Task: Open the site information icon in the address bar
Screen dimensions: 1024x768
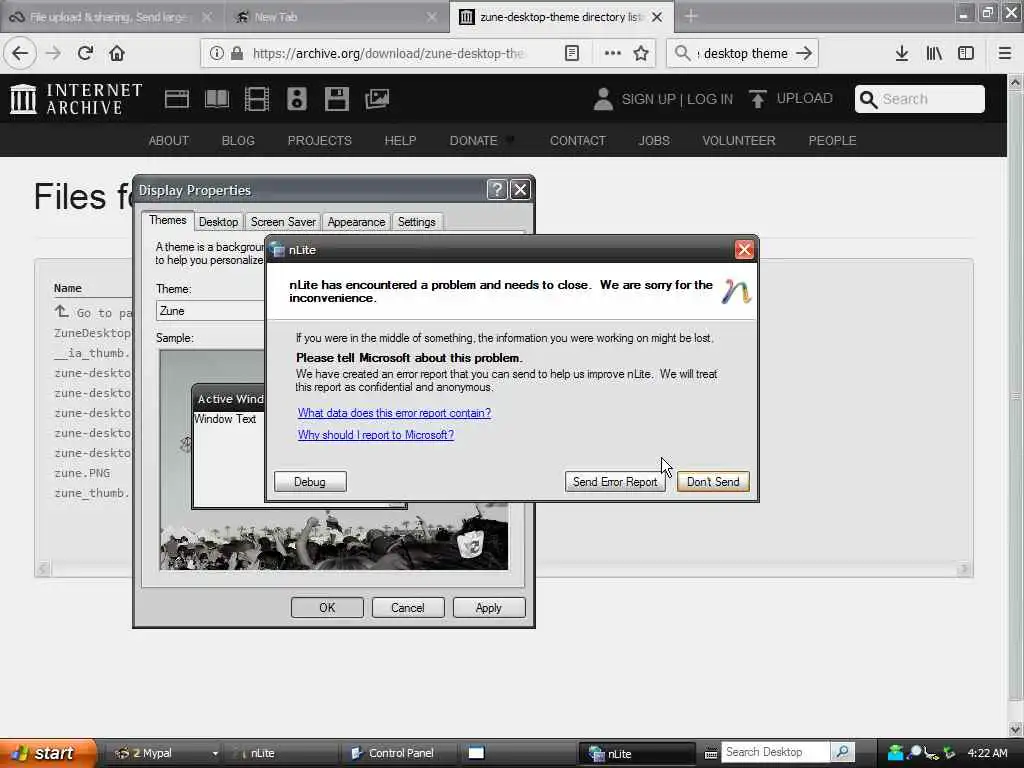Action: [x=217, y=53]
